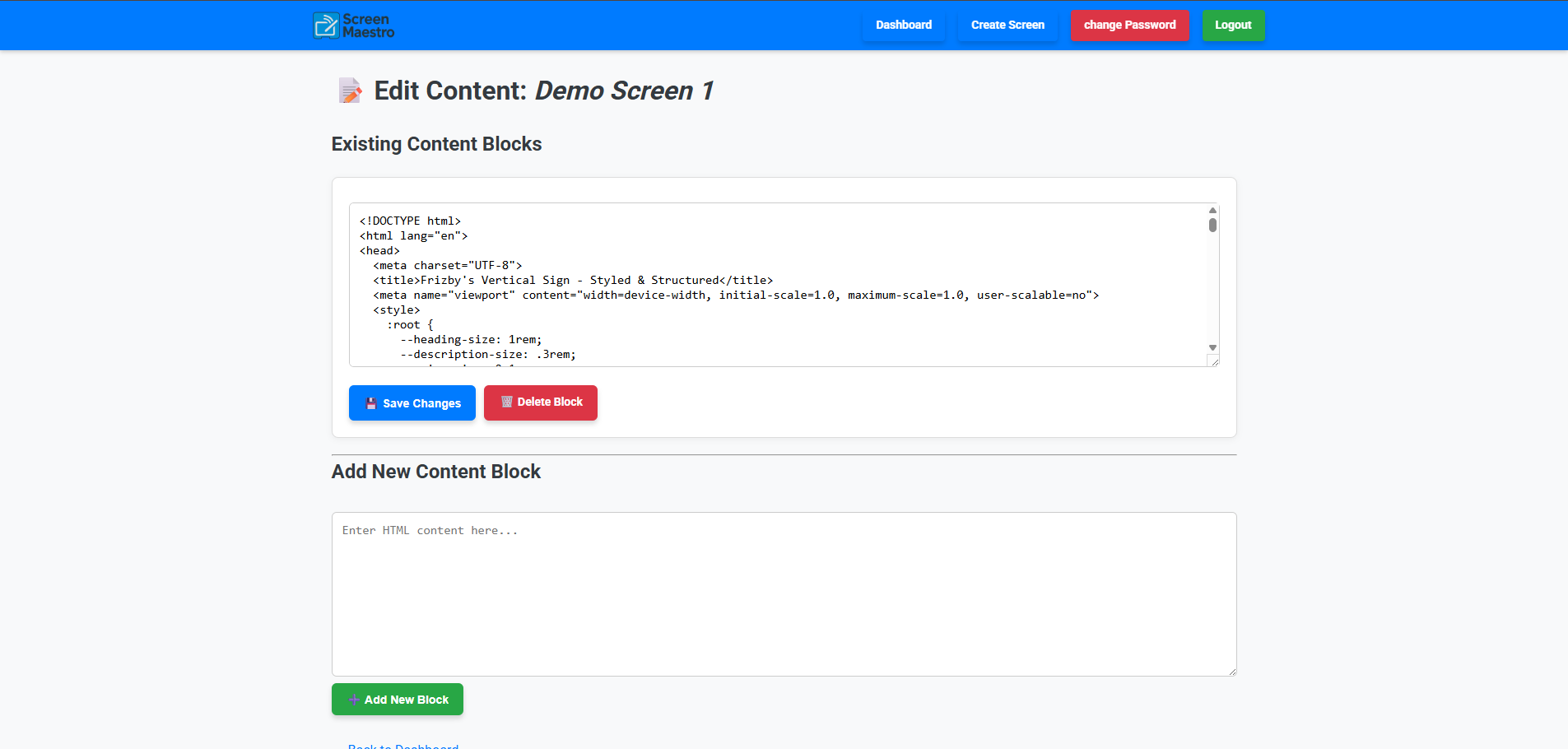Click the floppy disk icon in Save Changes
1568x749 pixels.
[371, 403]
